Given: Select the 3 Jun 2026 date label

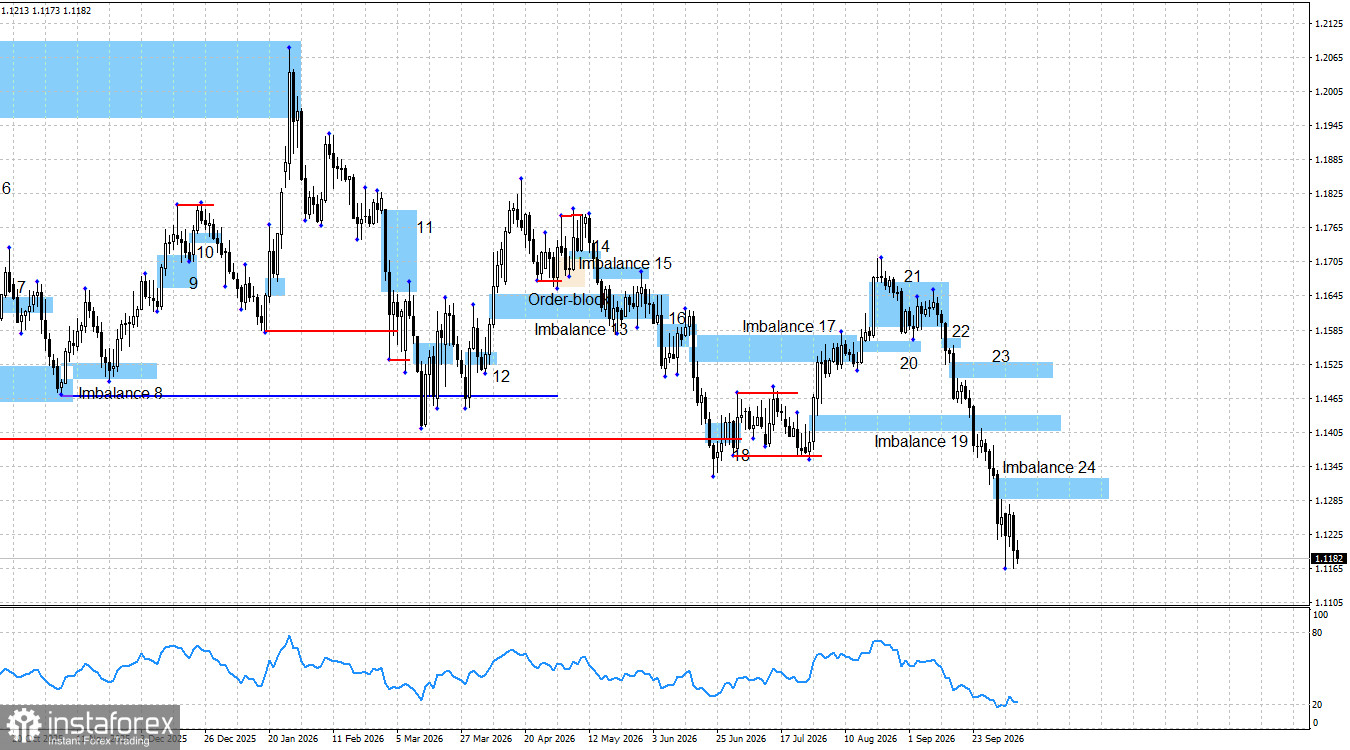Looking at the screenshot, I should 675,740.
